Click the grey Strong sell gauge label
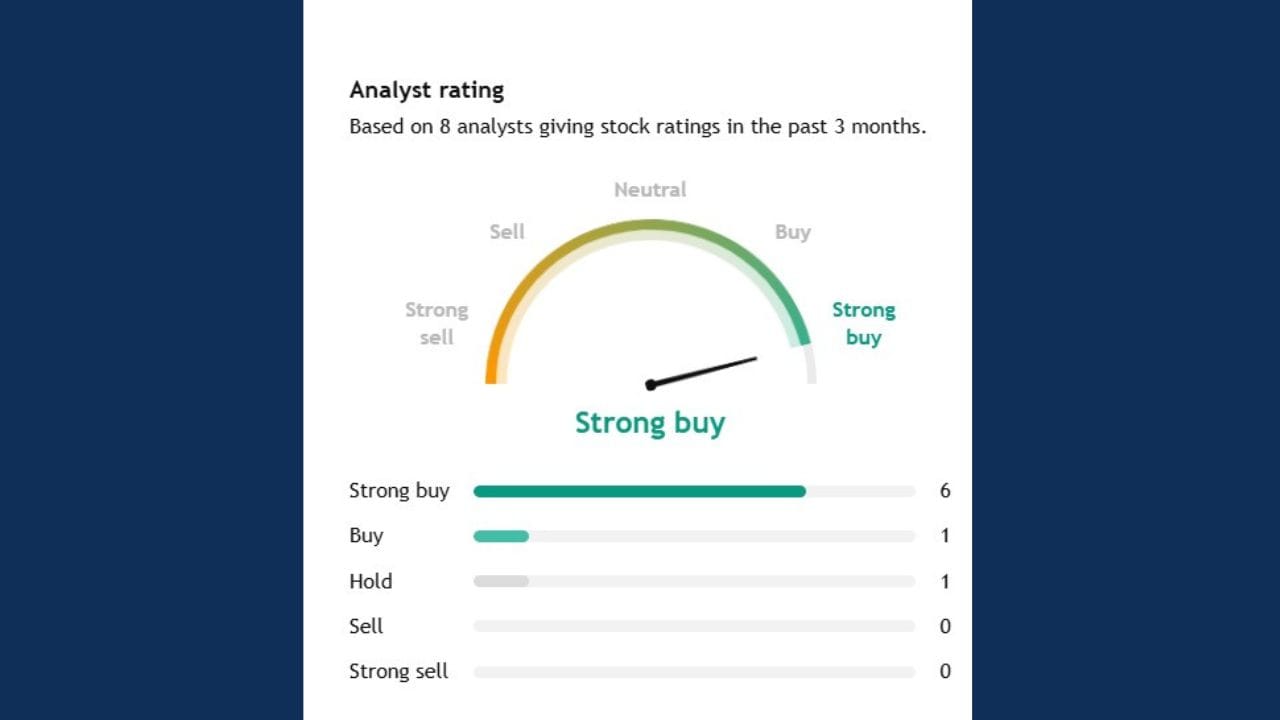 [436, 323]
